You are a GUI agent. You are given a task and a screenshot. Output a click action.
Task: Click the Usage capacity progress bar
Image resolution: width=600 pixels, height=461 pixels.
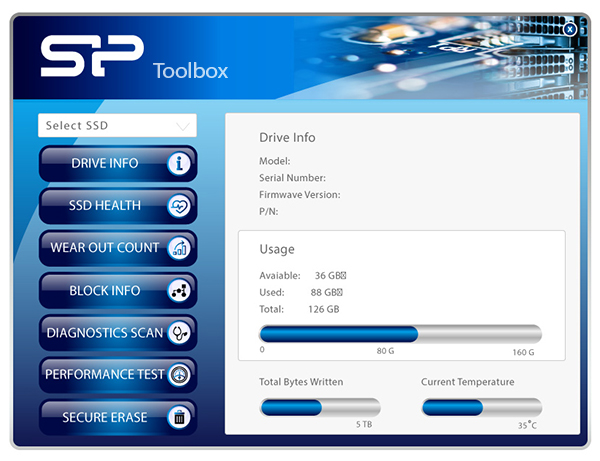pos(400,334)
